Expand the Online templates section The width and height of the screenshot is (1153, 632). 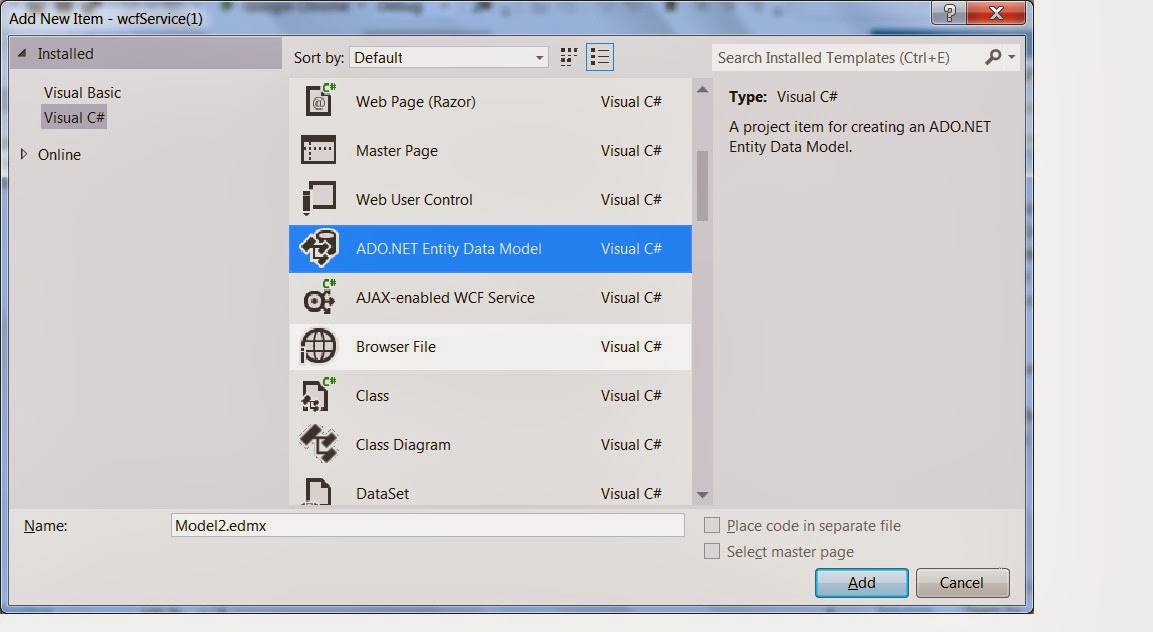point(24,154)
